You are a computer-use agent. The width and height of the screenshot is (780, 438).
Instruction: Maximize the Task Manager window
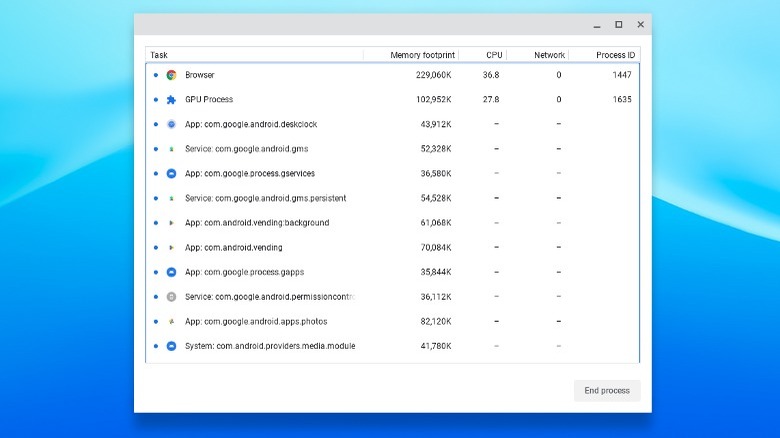tap(618, 24)
